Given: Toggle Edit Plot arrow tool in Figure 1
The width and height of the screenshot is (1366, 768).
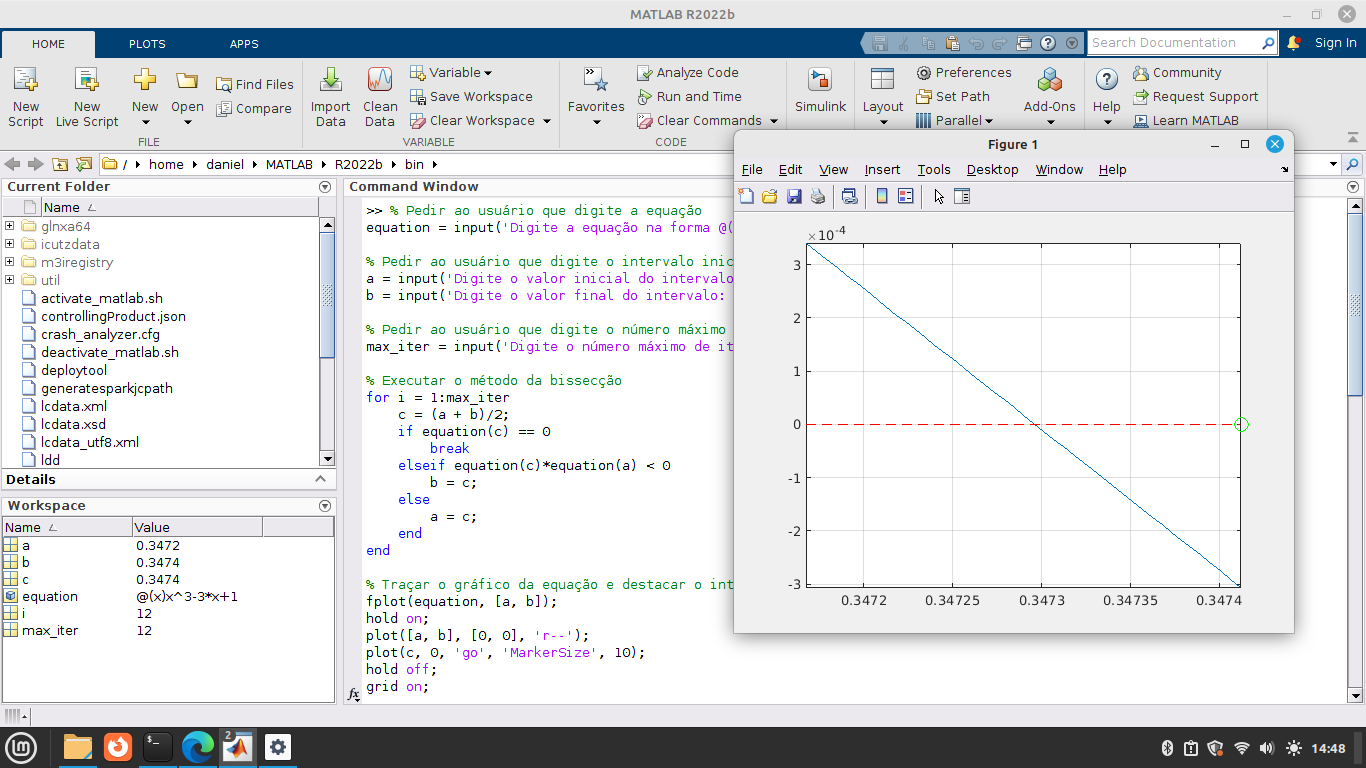Looking at the screenshot, I should coord(938,196).
